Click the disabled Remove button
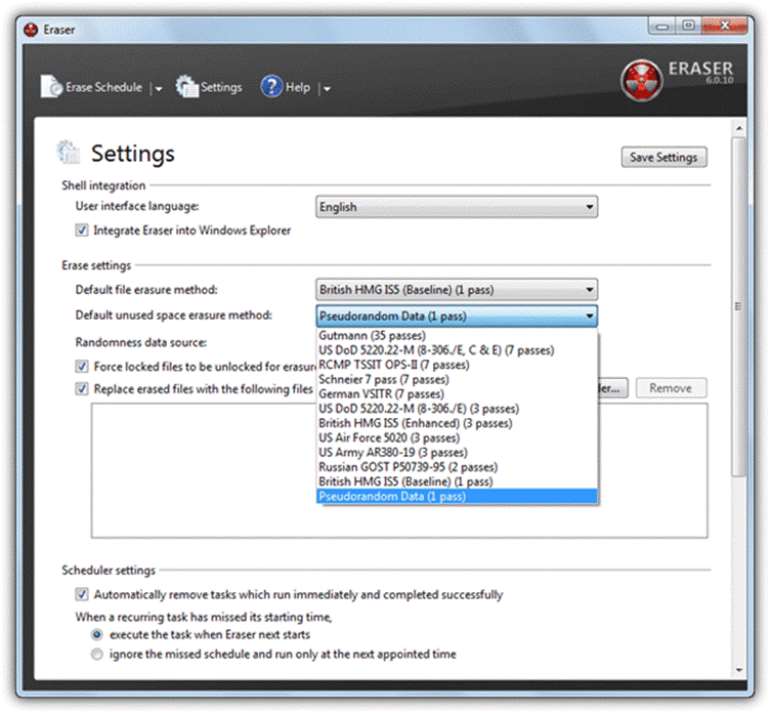 pyautogui.click(x=671, y=388)
